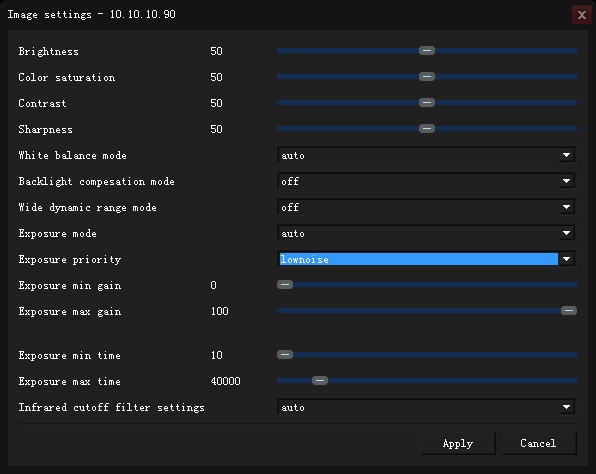
Task: Click the Sharpness label
Action: click(46, 130)
